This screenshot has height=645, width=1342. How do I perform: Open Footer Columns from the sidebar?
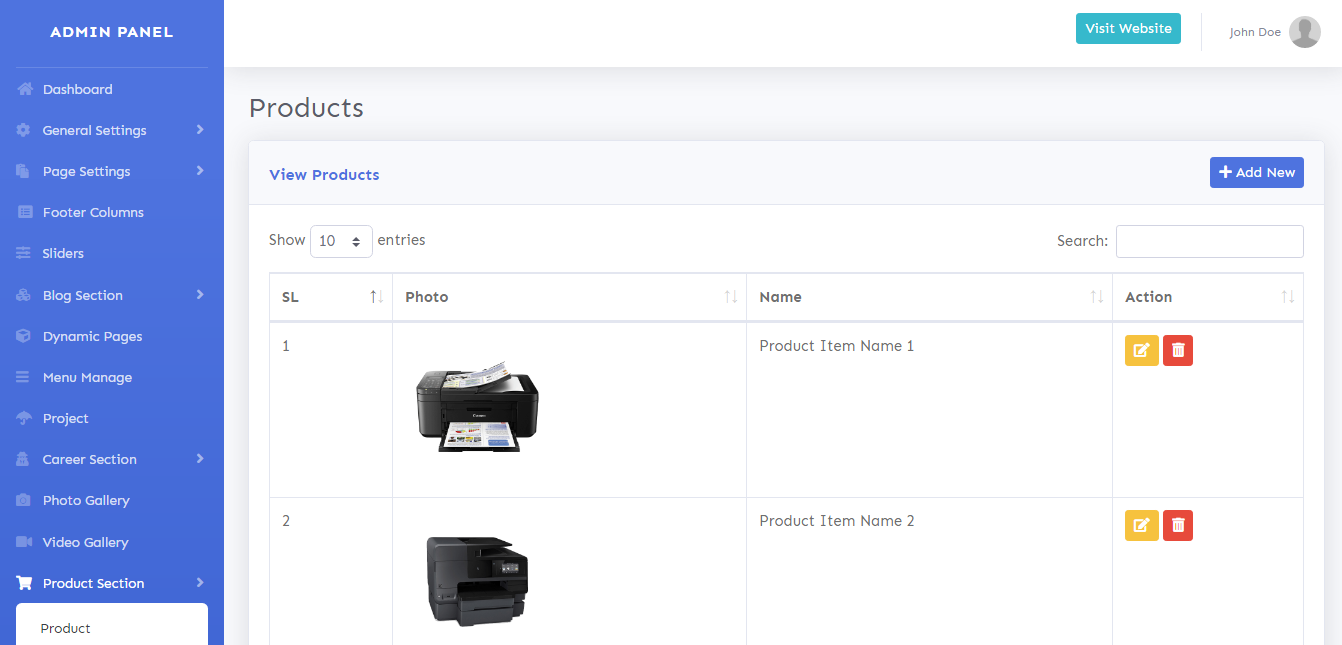pyautogui.click(x=93, y=213)
